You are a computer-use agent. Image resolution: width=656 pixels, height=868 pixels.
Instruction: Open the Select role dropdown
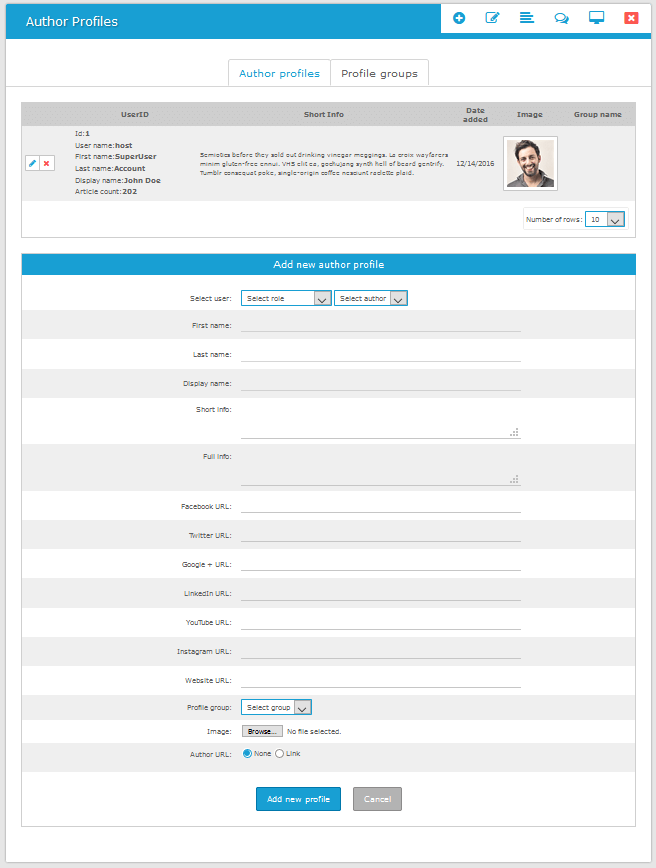(286, 298)
